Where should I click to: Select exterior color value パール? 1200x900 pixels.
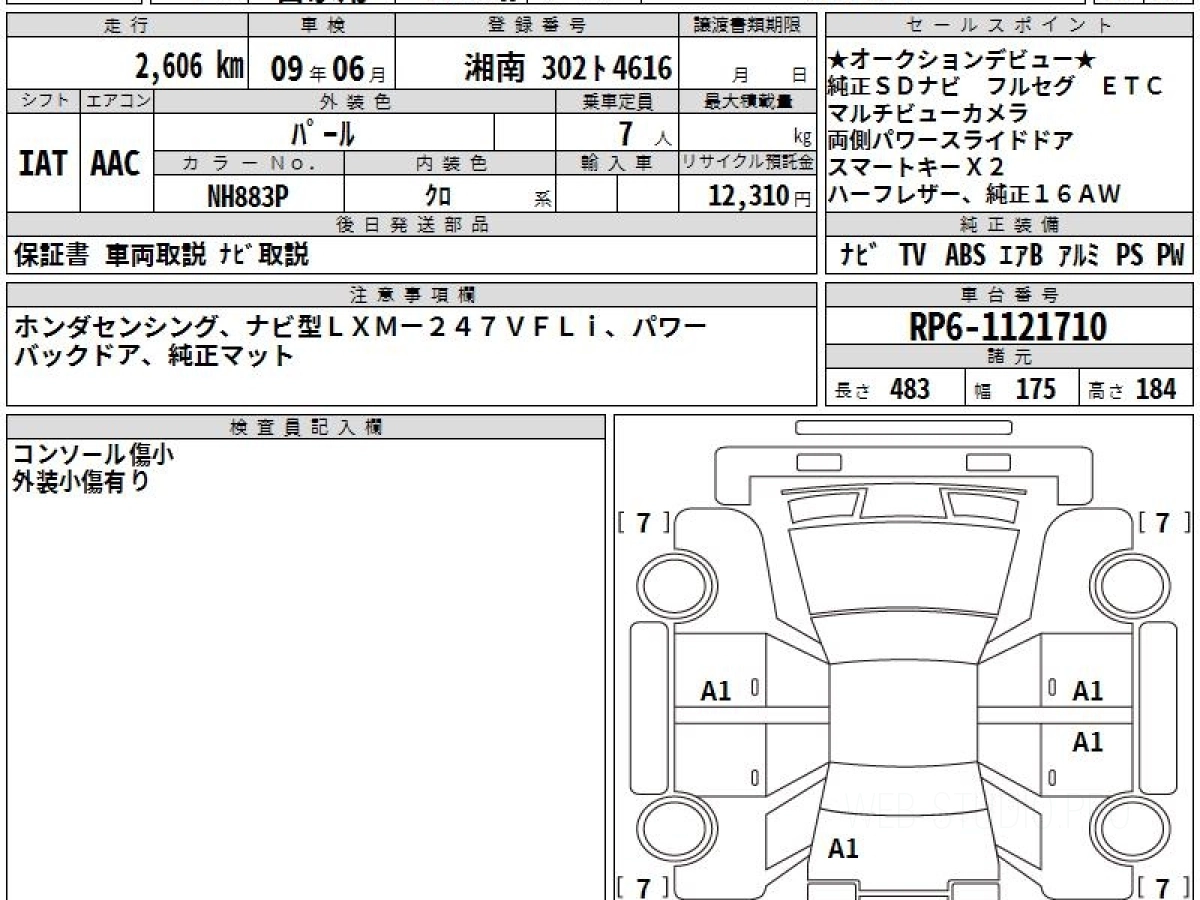(323, 132)
